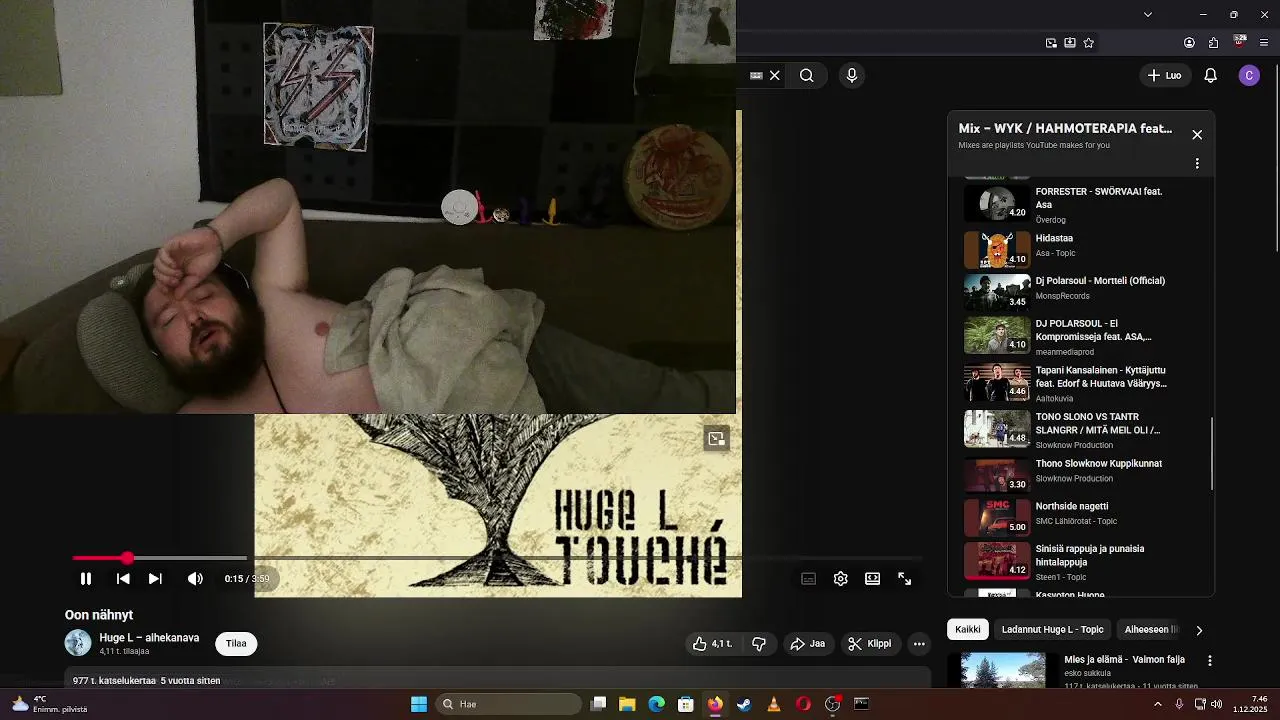Show hidden system tray icons
The height and width of the screenshot is (720, 1280).
[x=1158, y=704]
